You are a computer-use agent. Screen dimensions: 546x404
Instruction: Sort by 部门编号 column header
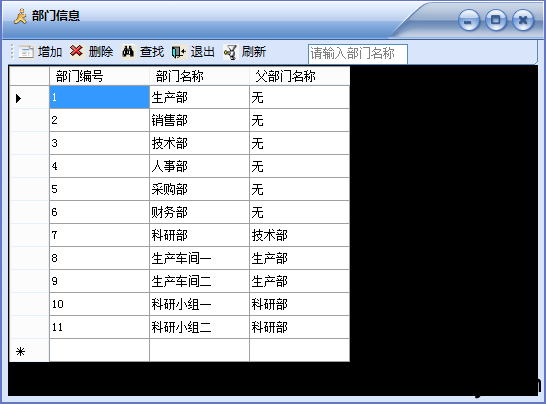(99, 76)
